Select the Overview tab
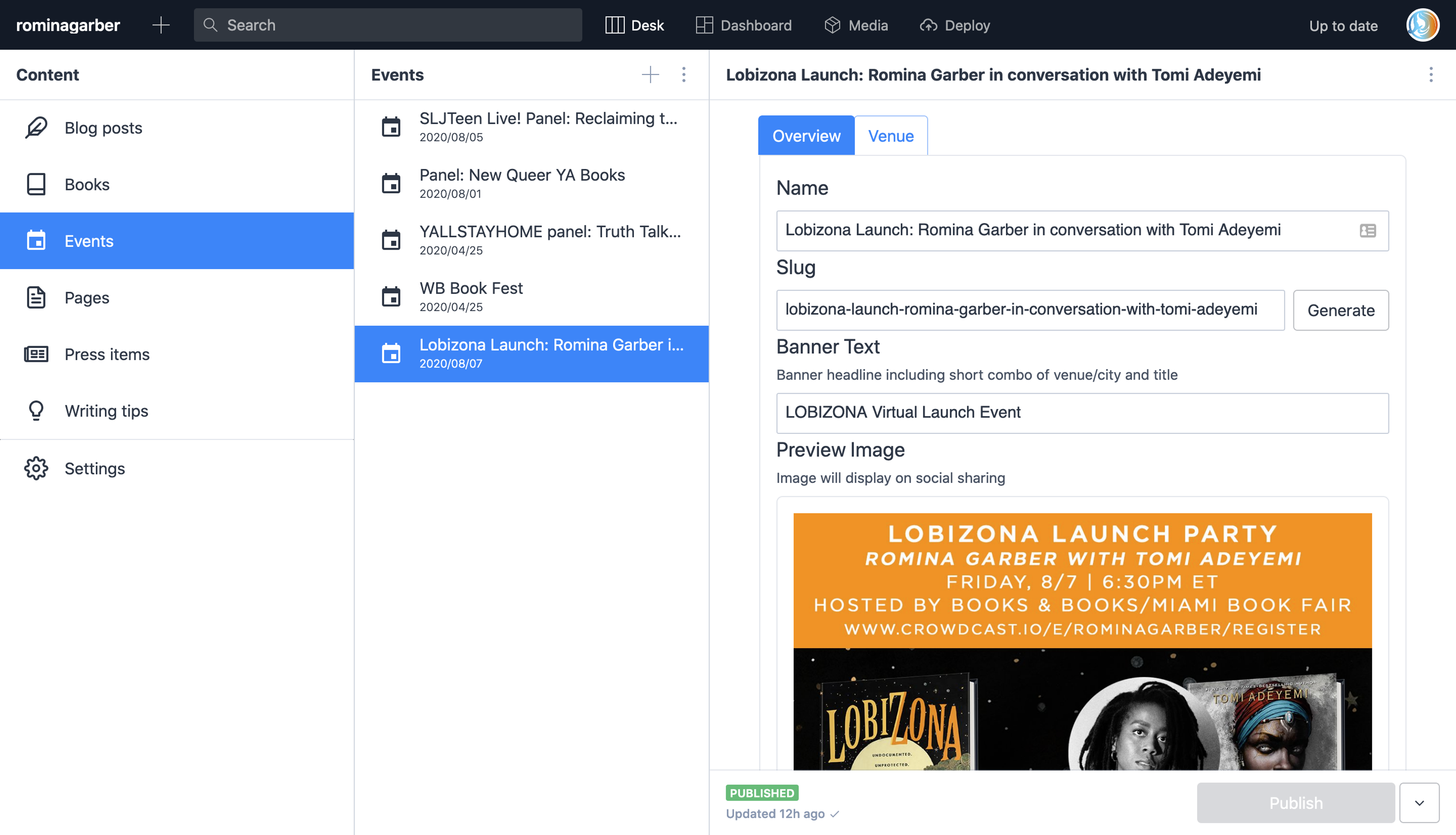This screenshot has height=835, width=1456. pos(806,136)
